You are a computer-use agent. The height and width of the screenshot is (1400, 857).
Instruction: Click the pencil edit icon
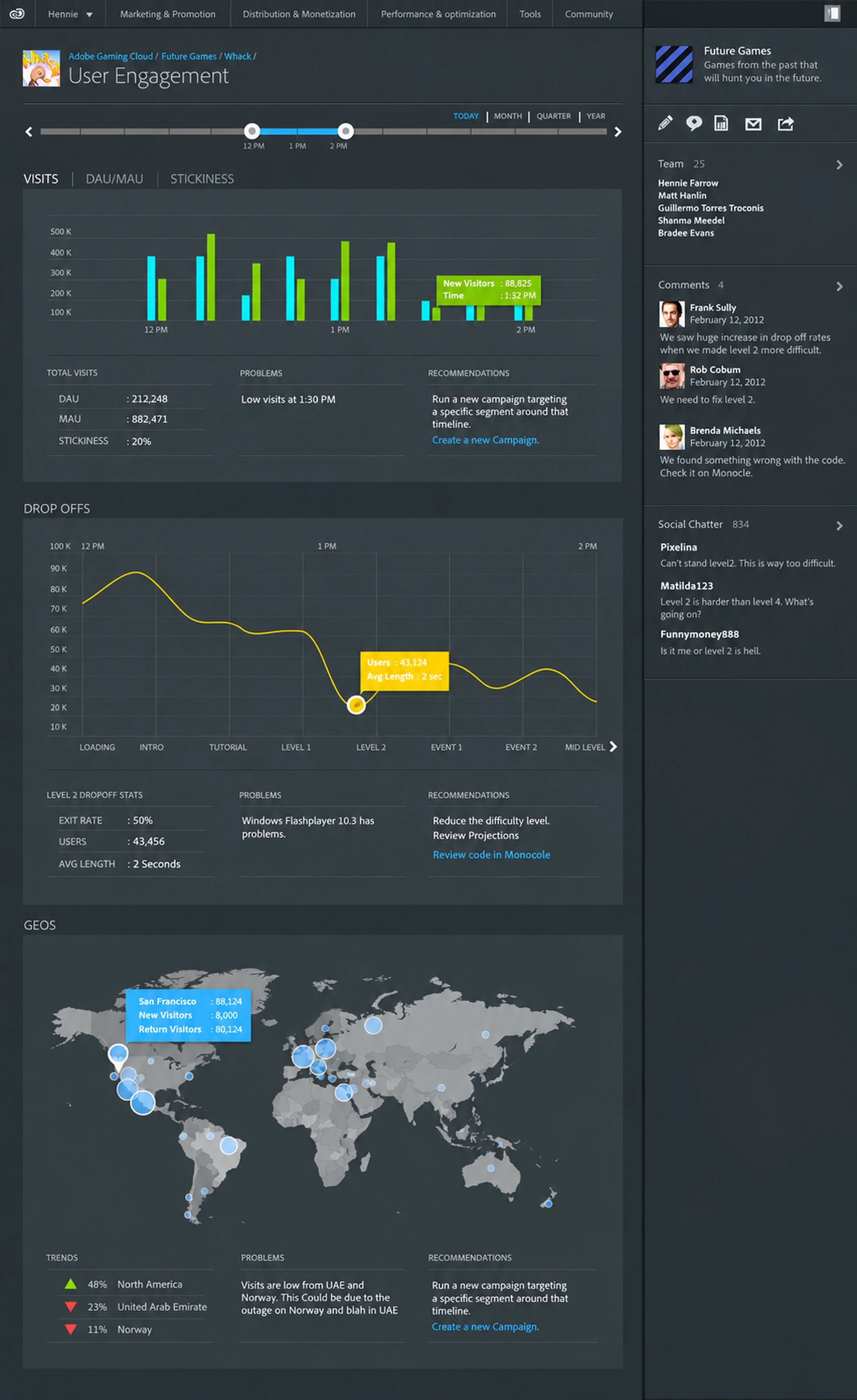pyautogui.click(x=665, y=123)
